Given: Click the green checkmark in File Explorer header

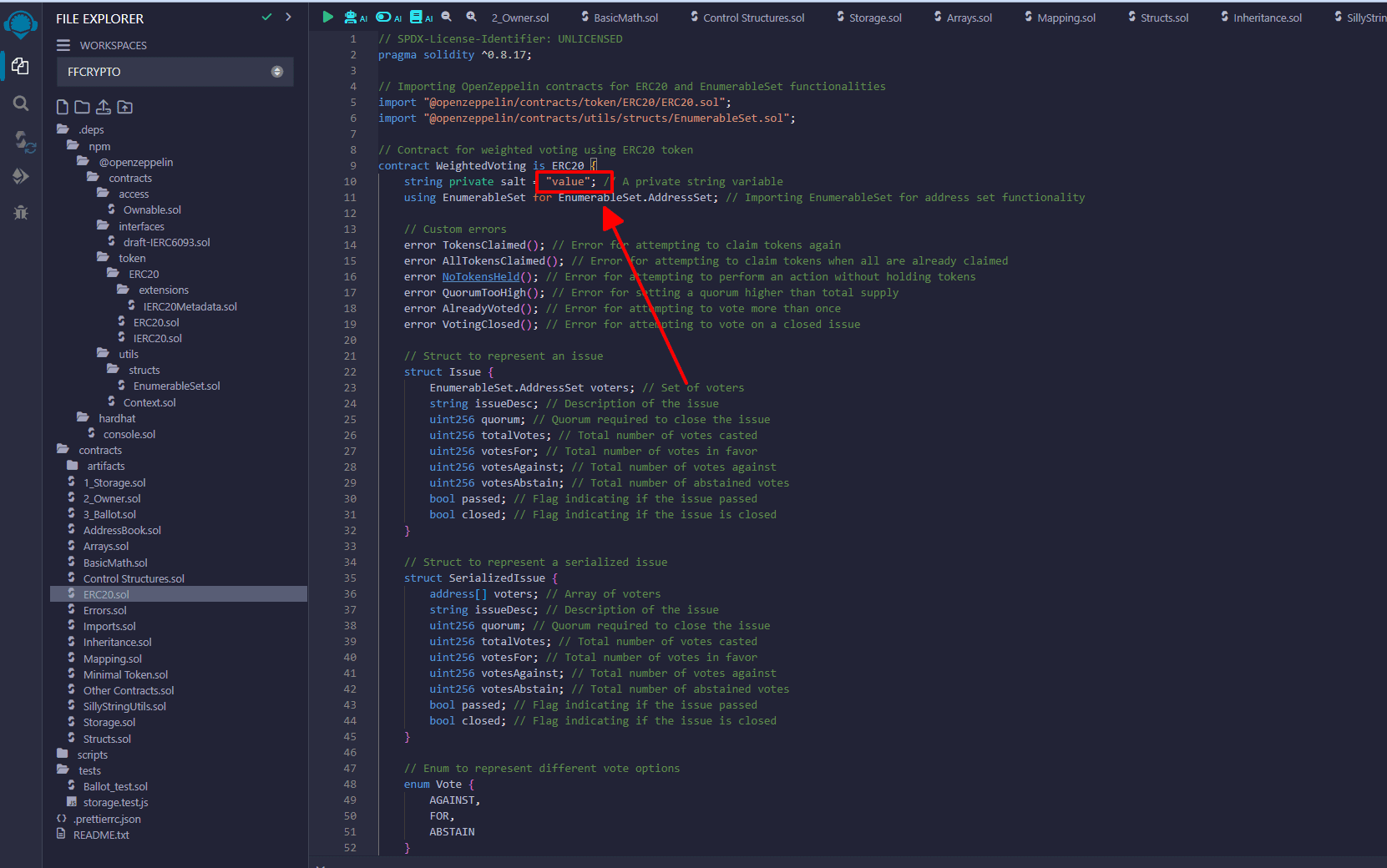Looking at the screenshot, I should tap(266, 17).
